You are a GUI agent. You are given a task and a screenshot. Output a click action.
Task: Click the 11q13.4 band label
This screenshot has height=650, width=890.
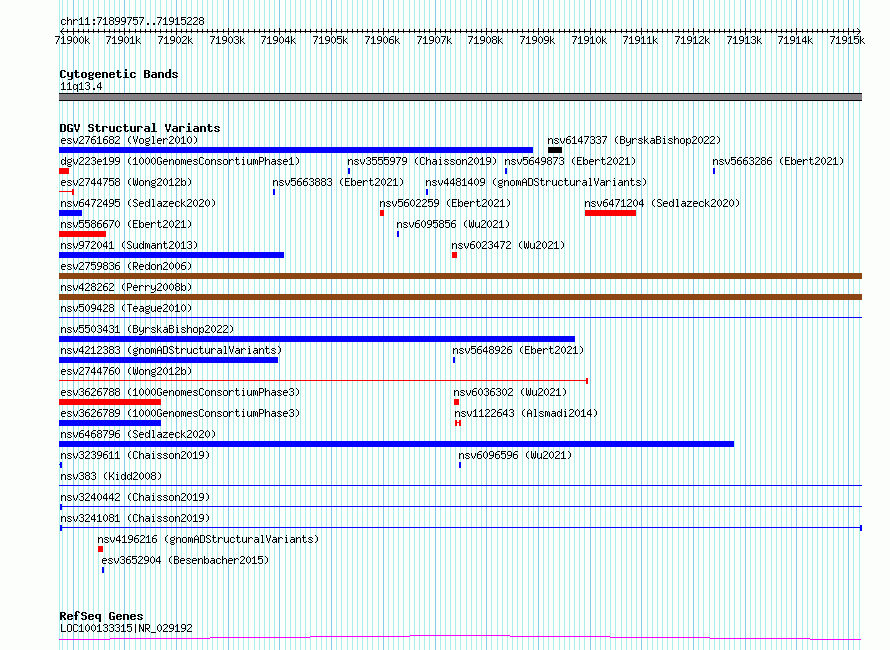(81, 86)
